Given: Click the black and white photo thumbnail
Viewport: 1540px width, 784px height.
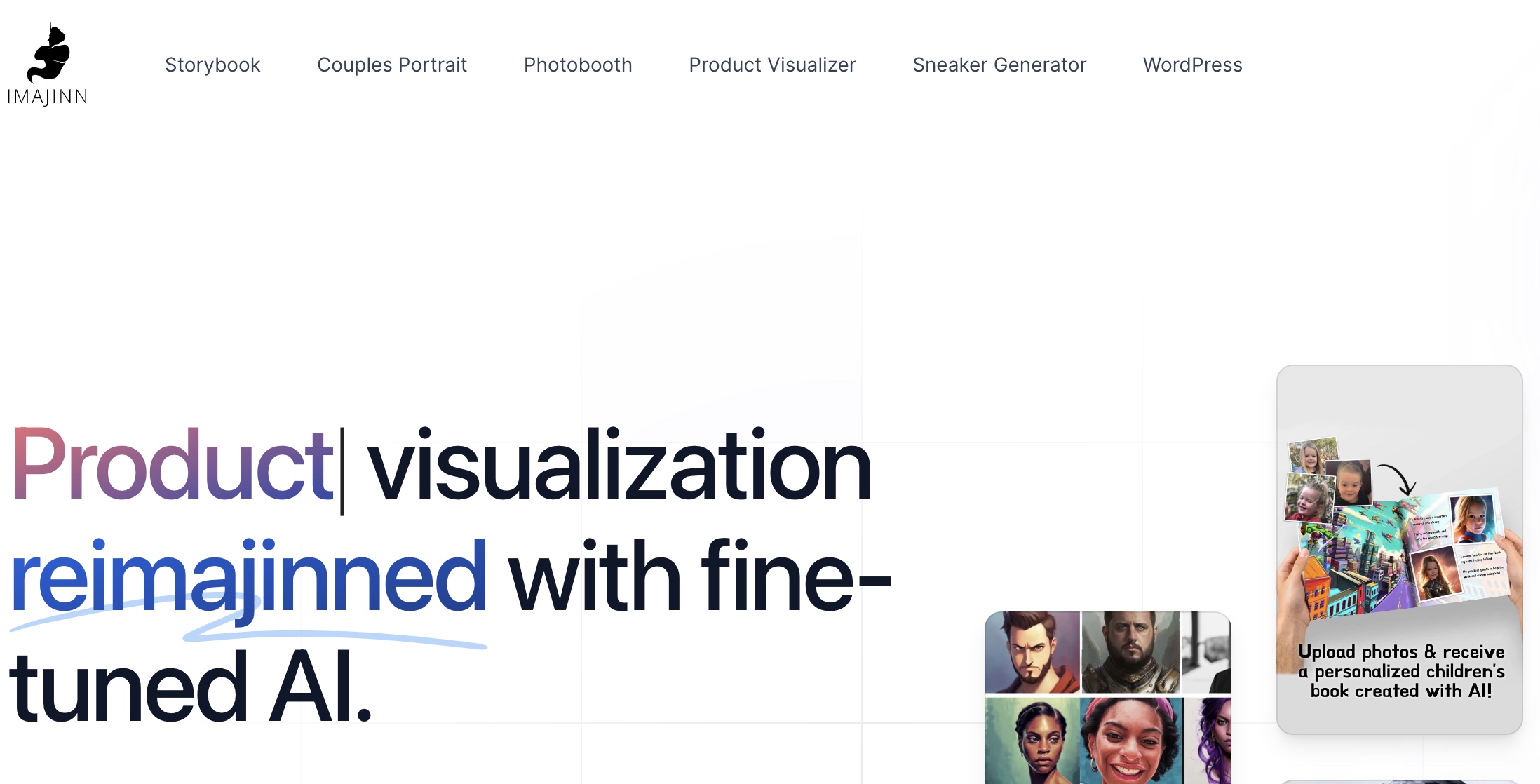Looking at the screenshot, I should [x=1205, y=652].
